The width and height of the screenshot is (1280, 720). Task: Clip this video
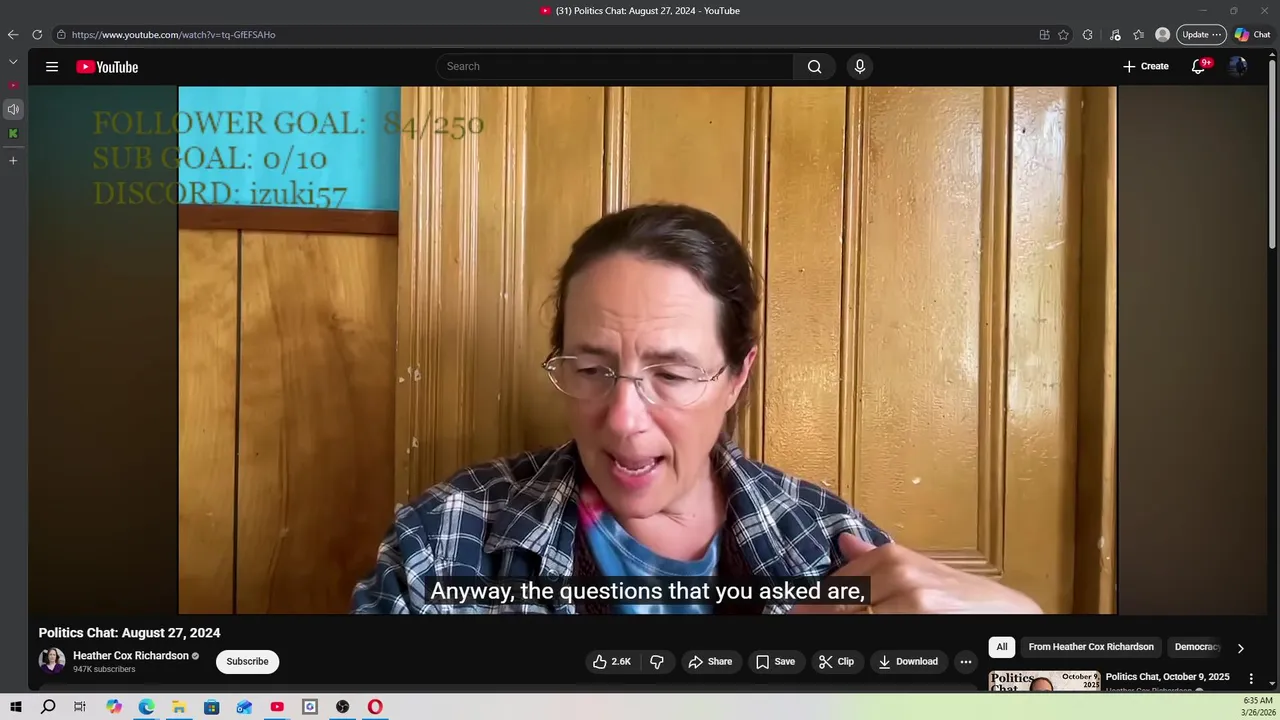[x=836, y=661]
